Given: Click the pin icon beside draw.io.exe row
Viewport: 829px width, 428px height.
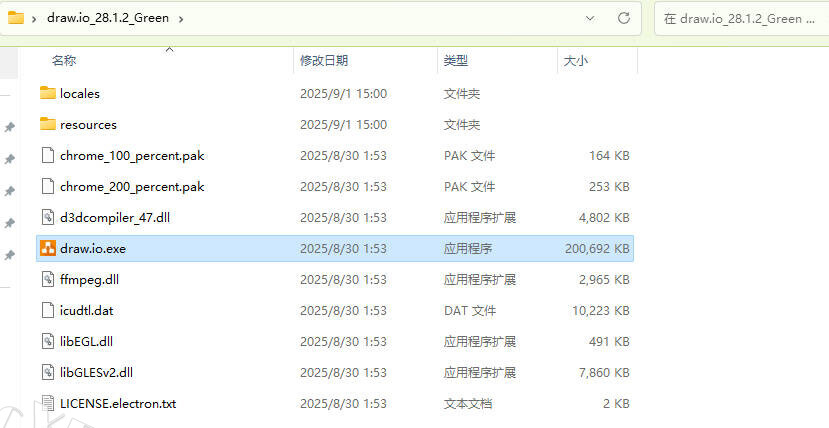Looking at the screenshot, I should coord(10,255).
